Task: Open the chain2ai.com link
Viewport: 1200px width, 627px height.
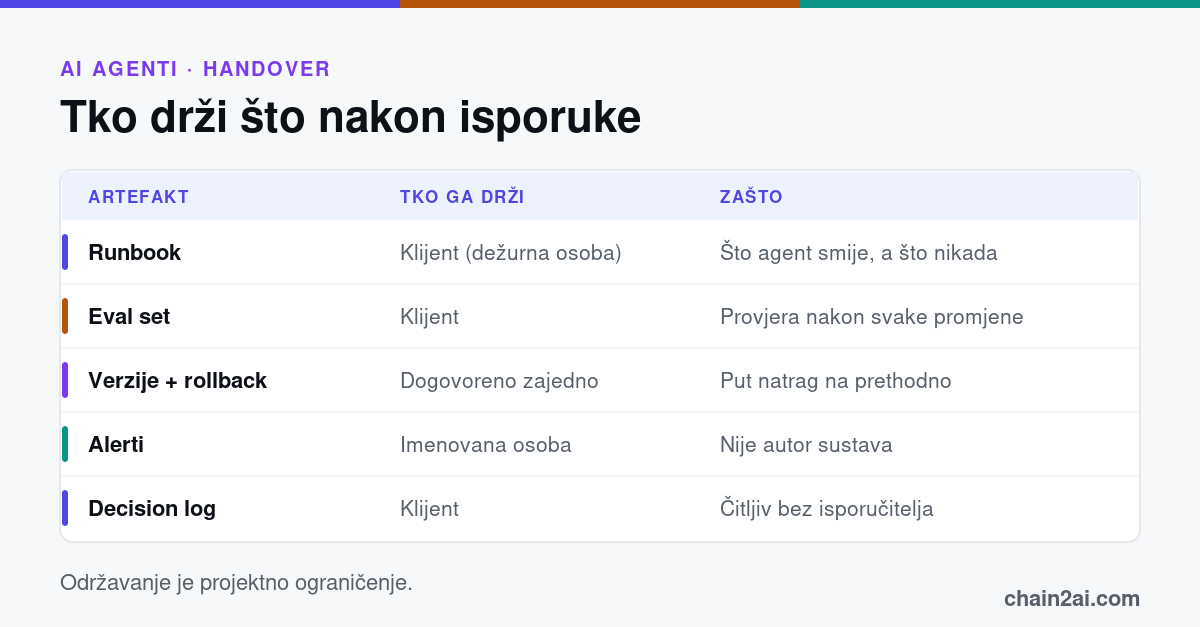Action: click(x=1072, y=599)
